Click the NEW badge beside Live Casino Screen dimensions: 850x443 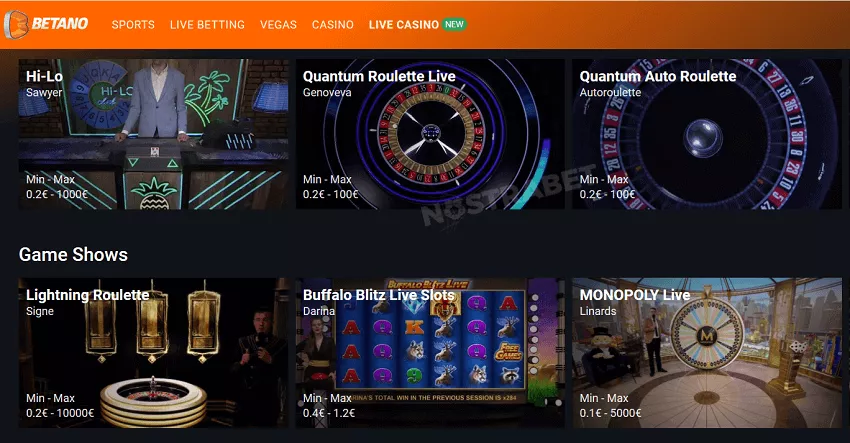[x=454, y=24]
